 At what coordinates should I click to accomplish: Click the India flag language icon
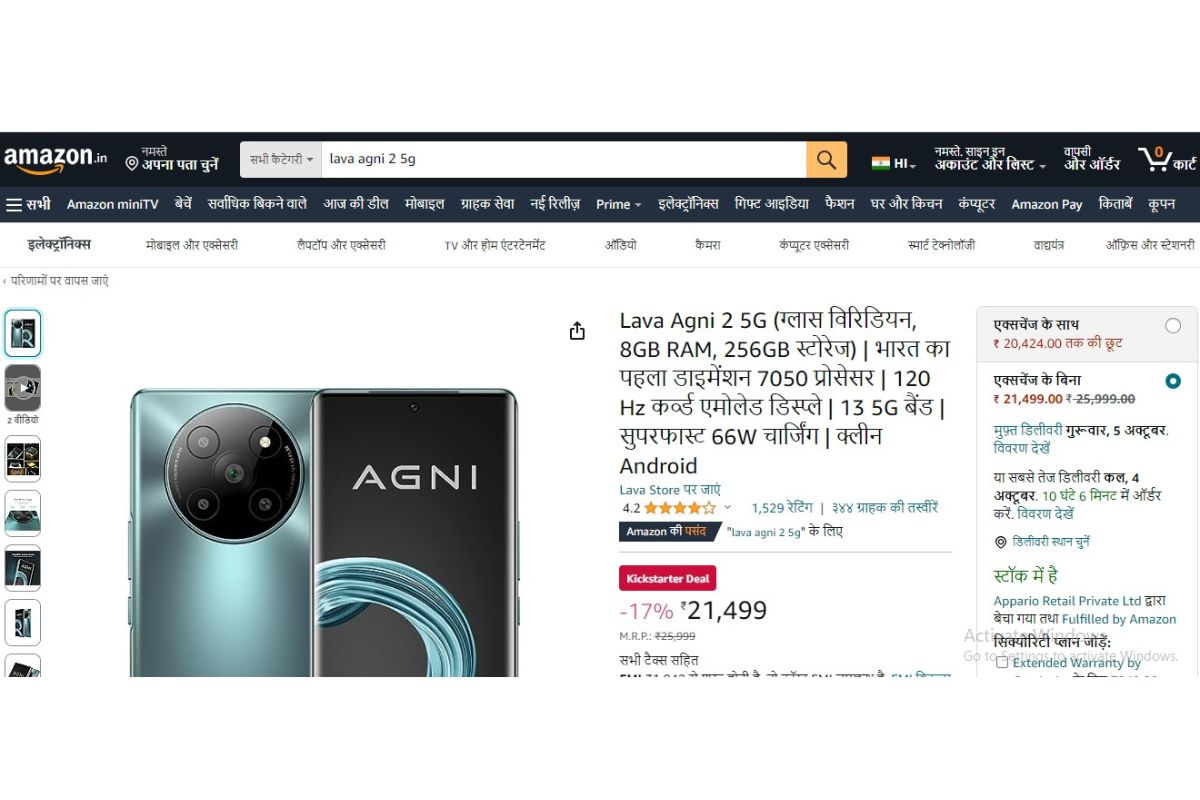(880, 163)
